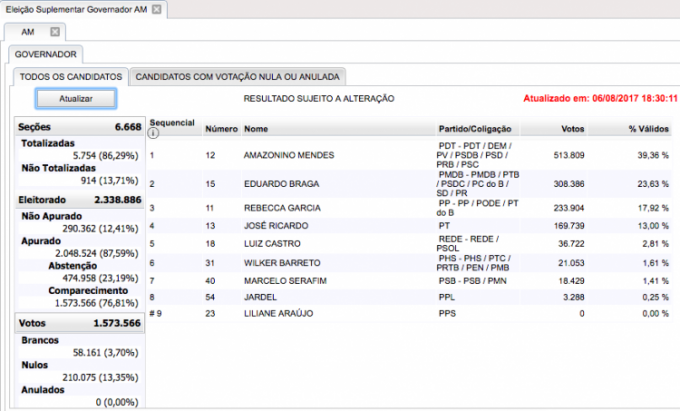Sort by the % Válidos column header

pyautogui.click(x=648, y=128)
